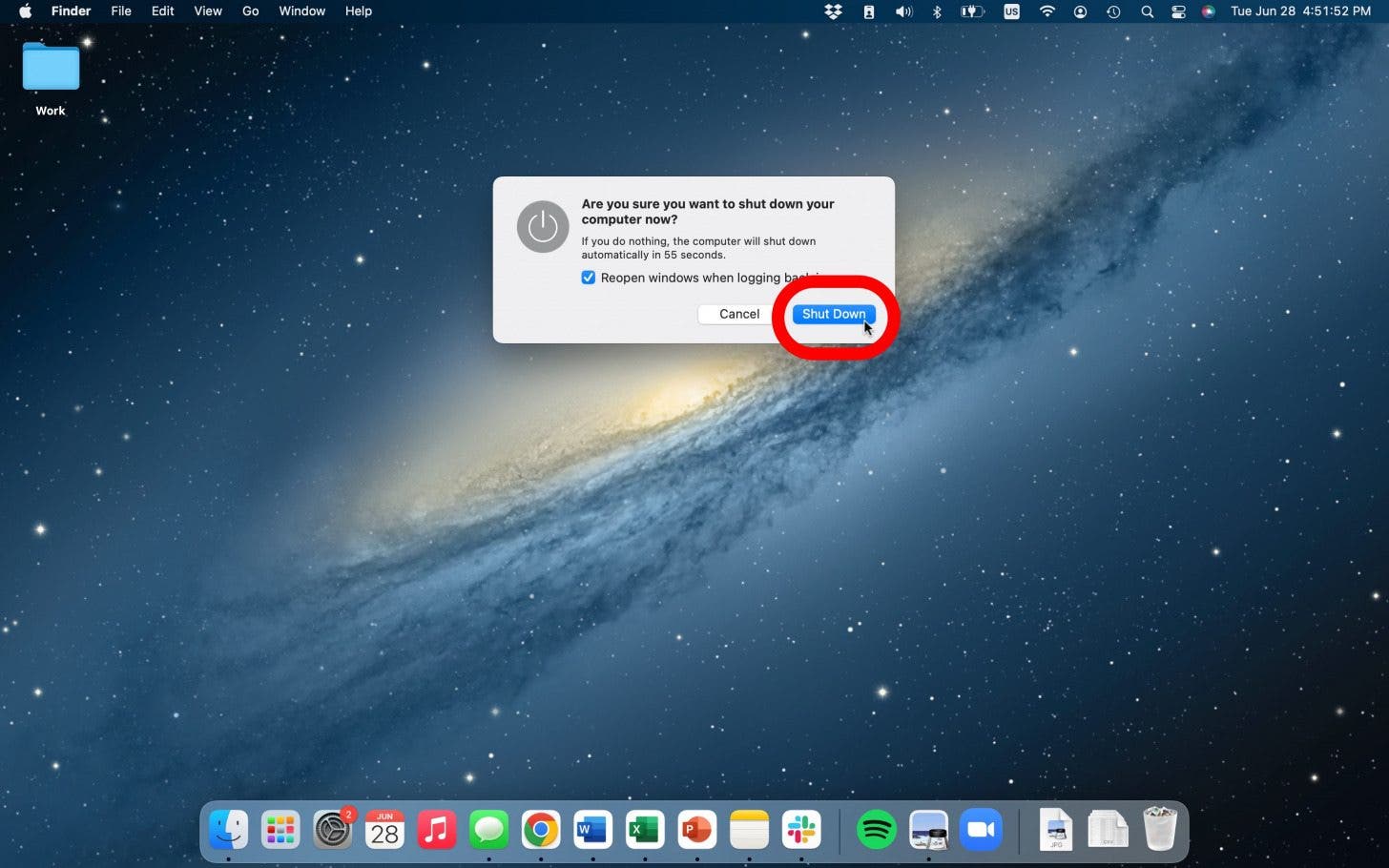Open Microsoft Word from the Dock
The image size is (1389, 868).
tap(592, 829)
